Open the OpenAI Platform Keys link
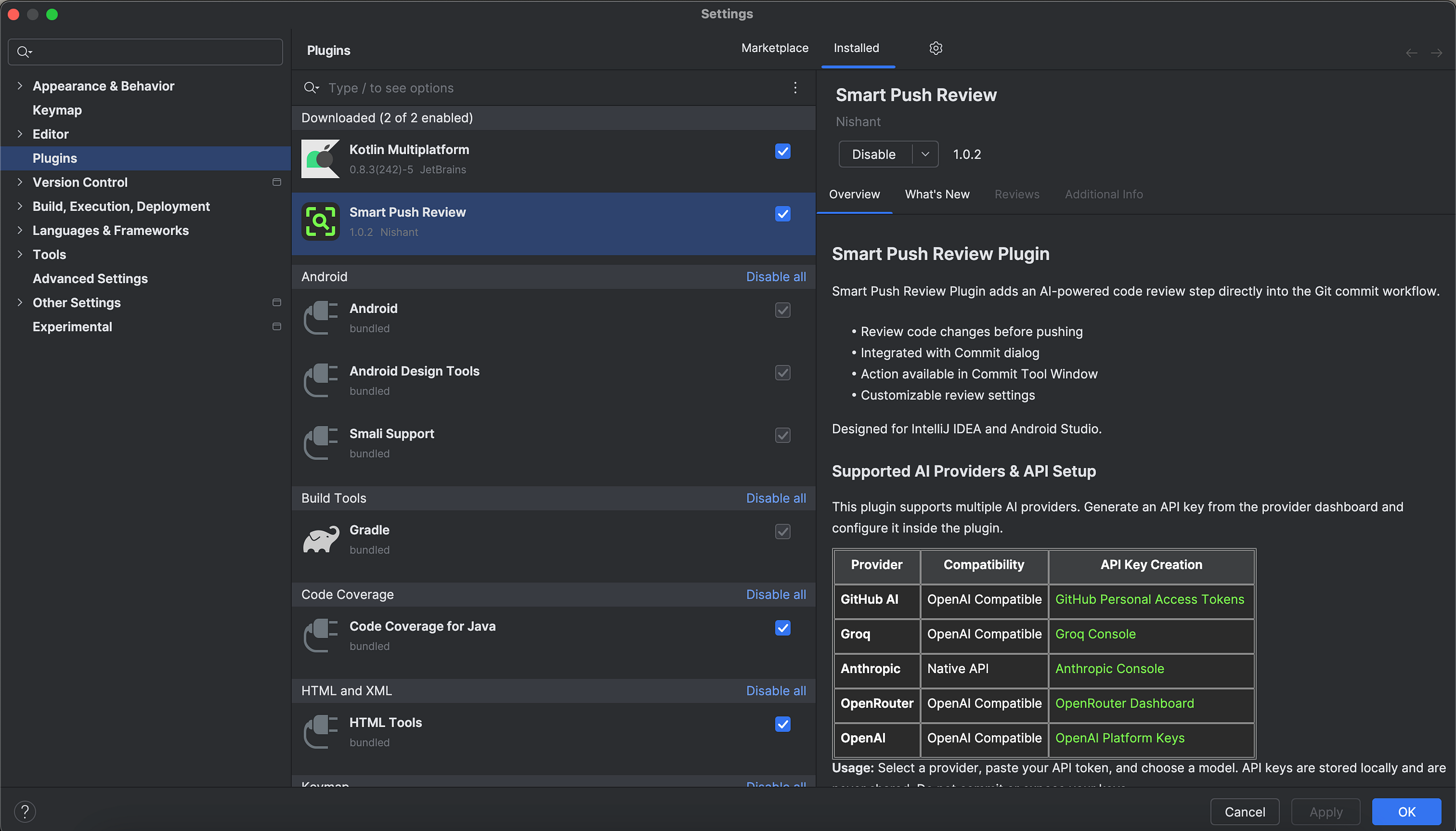Image resolution: width=1456 pixels, height=831 pixels. pos(1120,738)
